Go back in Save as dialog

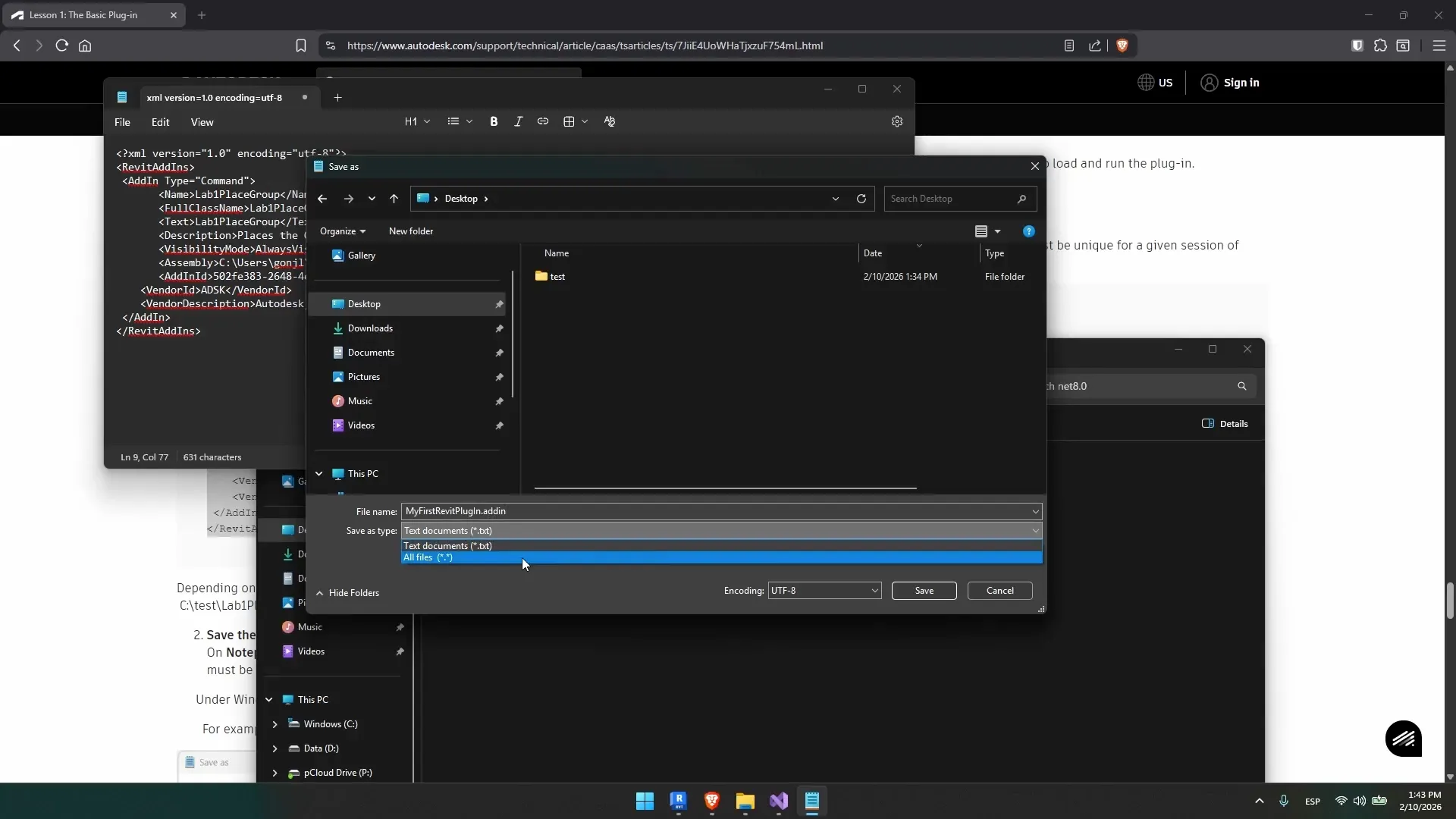322,199
